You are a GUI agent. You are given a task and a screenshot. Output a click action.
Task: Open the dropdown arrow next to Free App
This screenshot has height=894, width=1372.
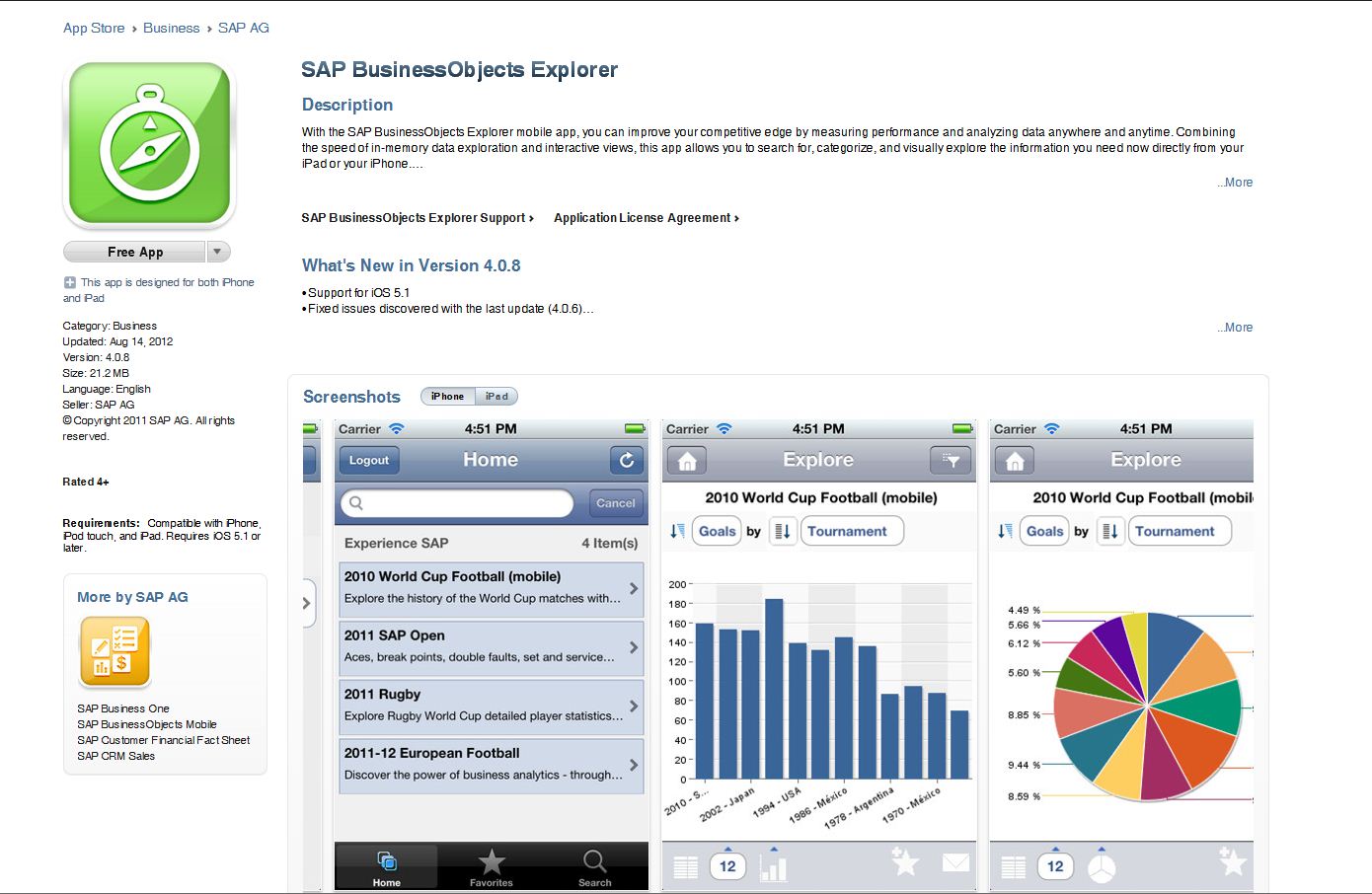218,252
